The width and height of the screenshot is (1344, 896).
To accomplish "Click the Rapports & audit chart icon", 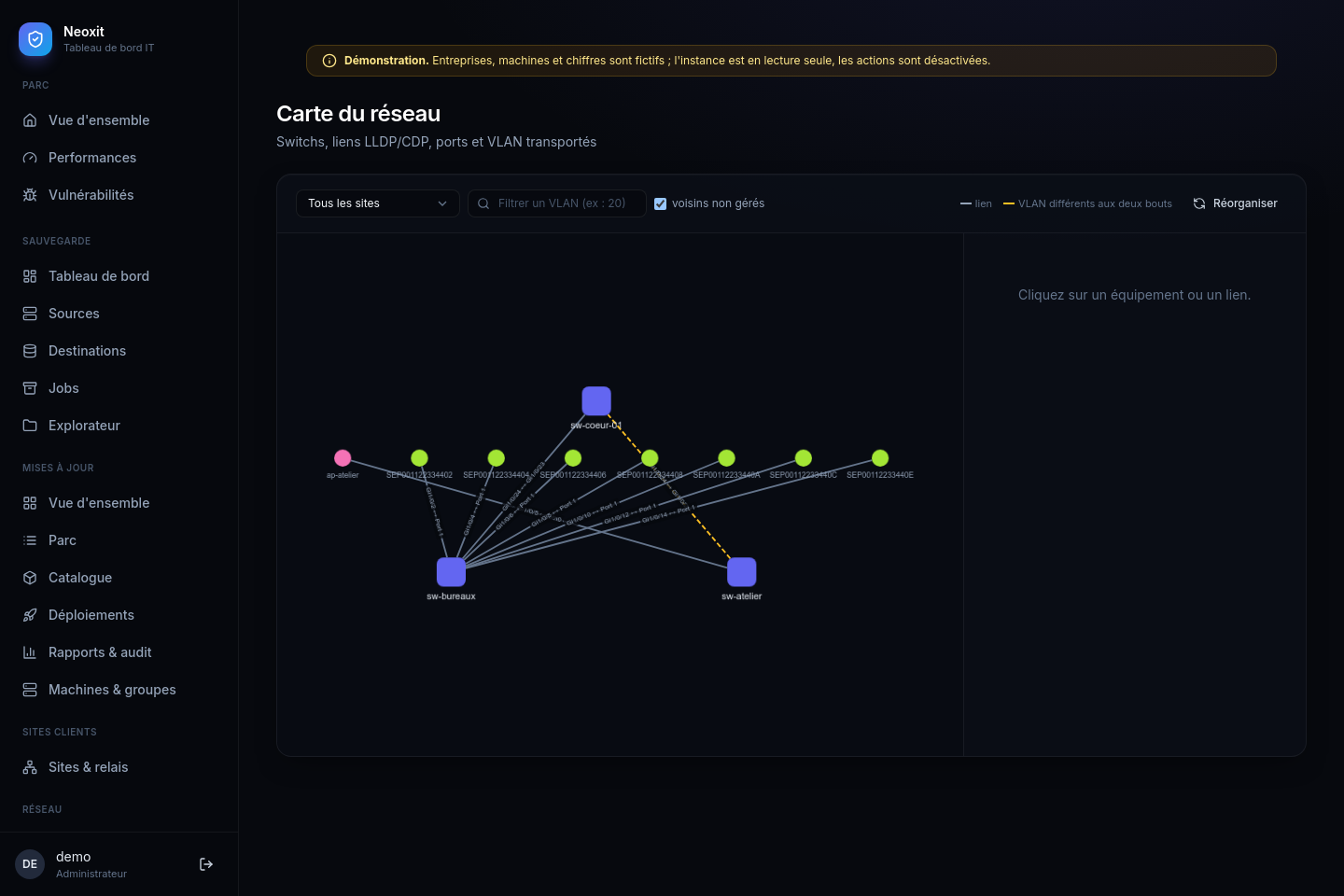I will (30, 652).
